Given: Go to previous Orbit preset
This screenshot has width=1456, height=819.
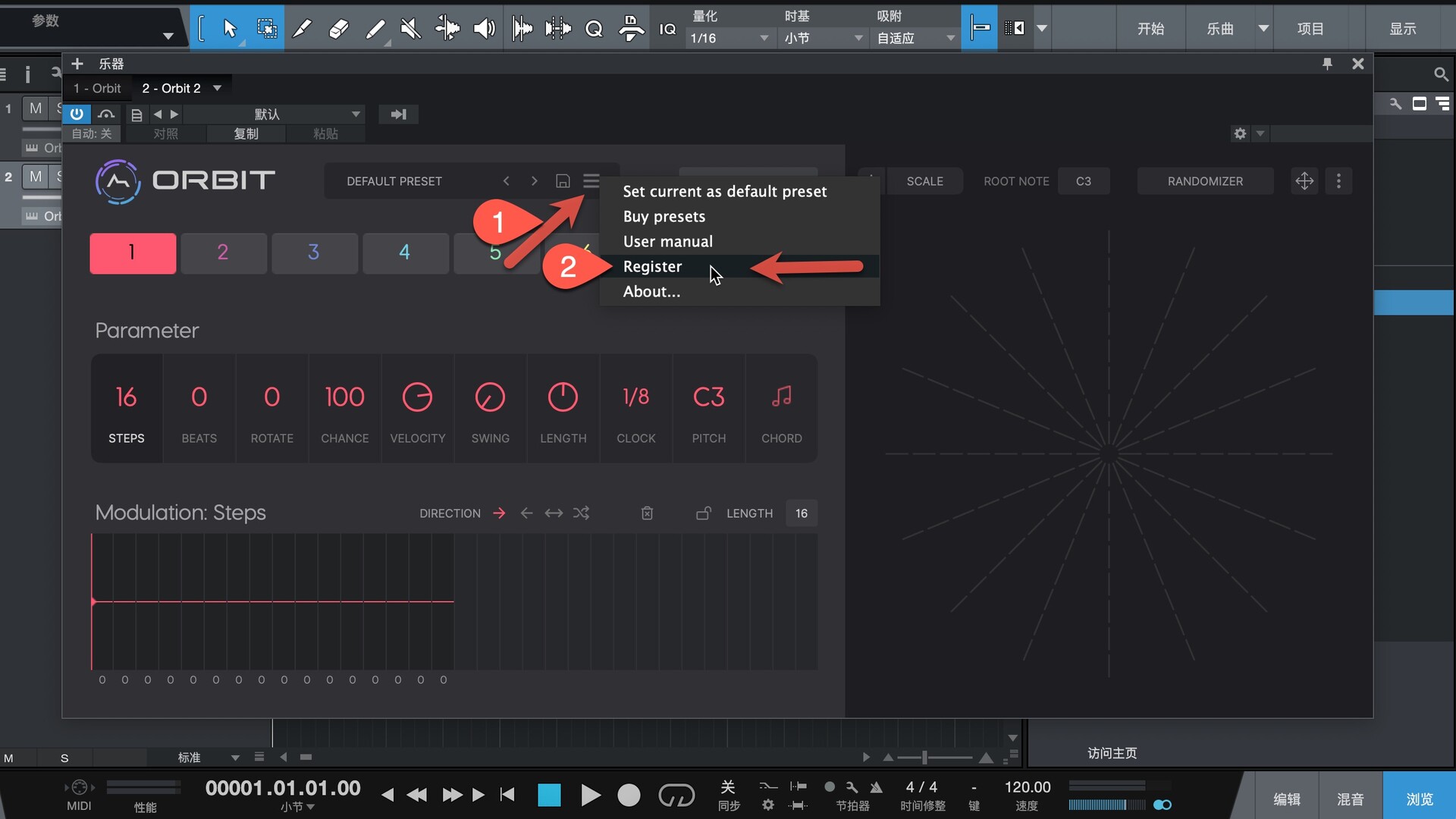Looking at the screenshot, I should (x=507, y=180).
